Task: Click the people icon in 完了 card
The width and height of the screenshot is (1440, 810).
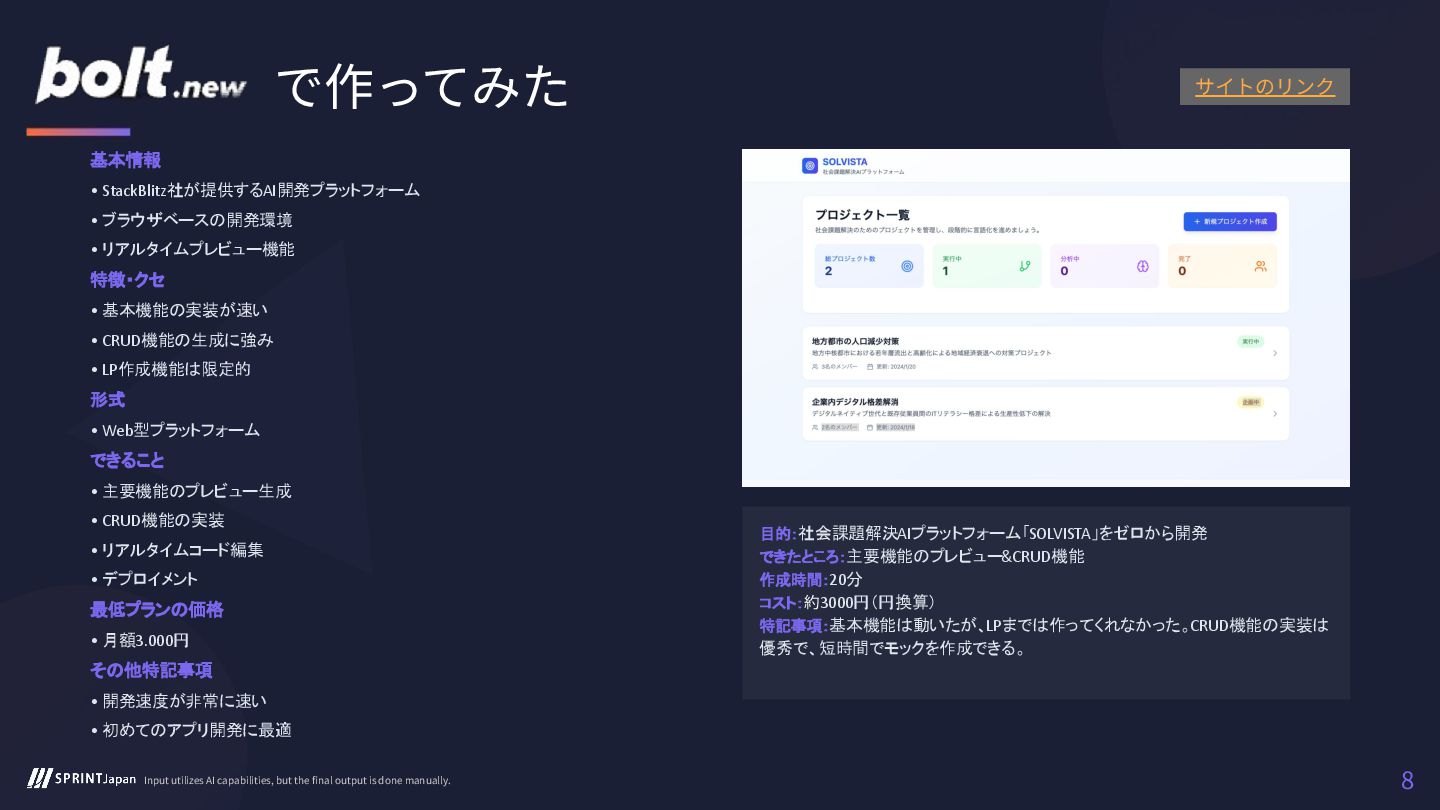Action: (1260, 266)
